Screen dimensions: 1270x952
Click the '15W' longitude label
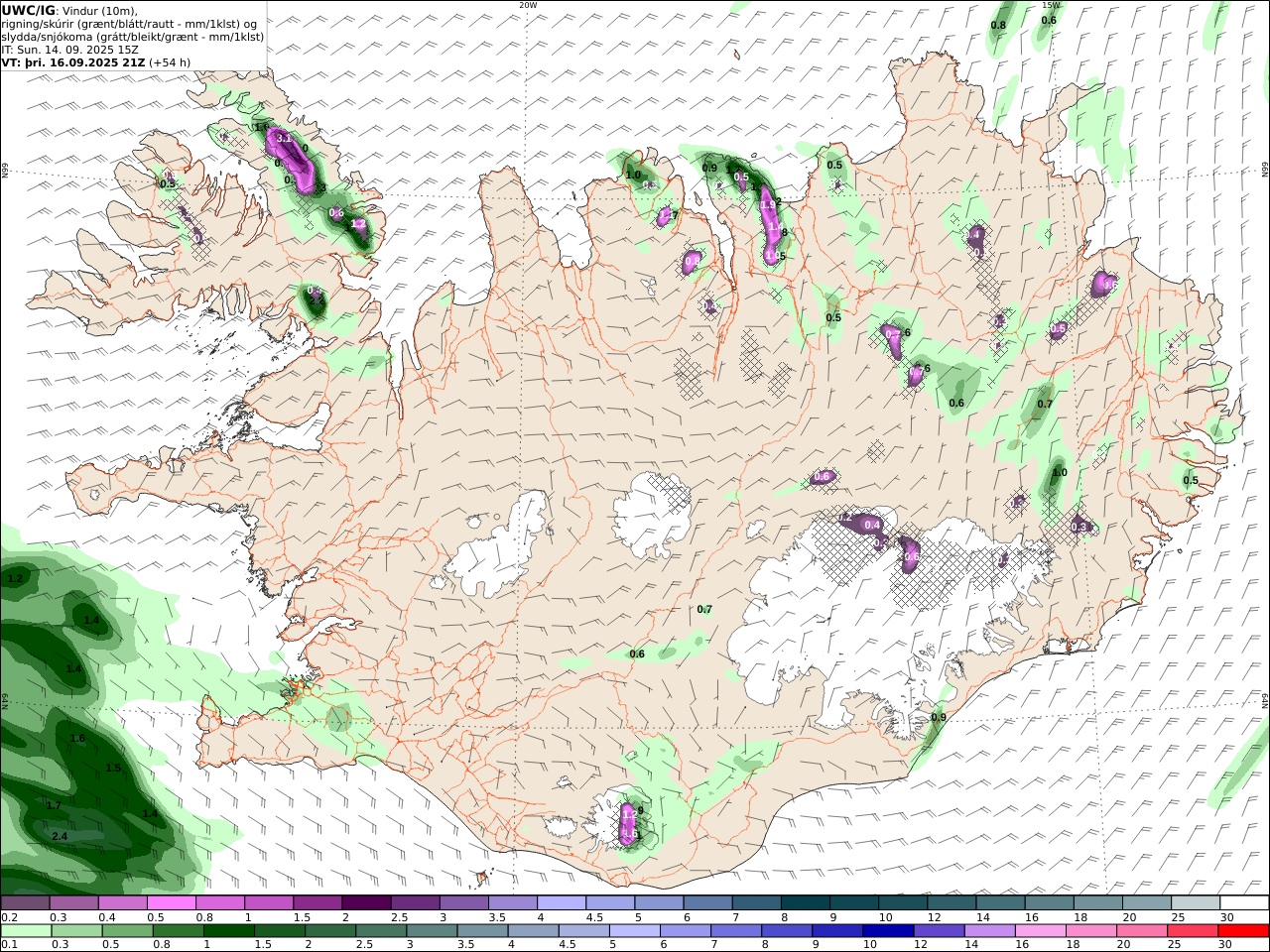[x=1051, y=5]
